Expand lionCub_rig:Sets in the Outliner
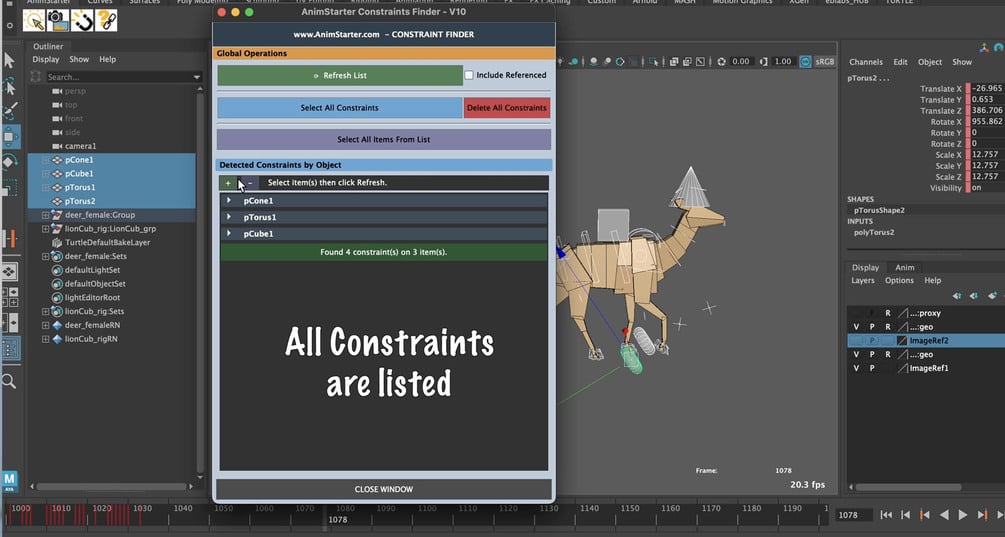 [46, 311]
